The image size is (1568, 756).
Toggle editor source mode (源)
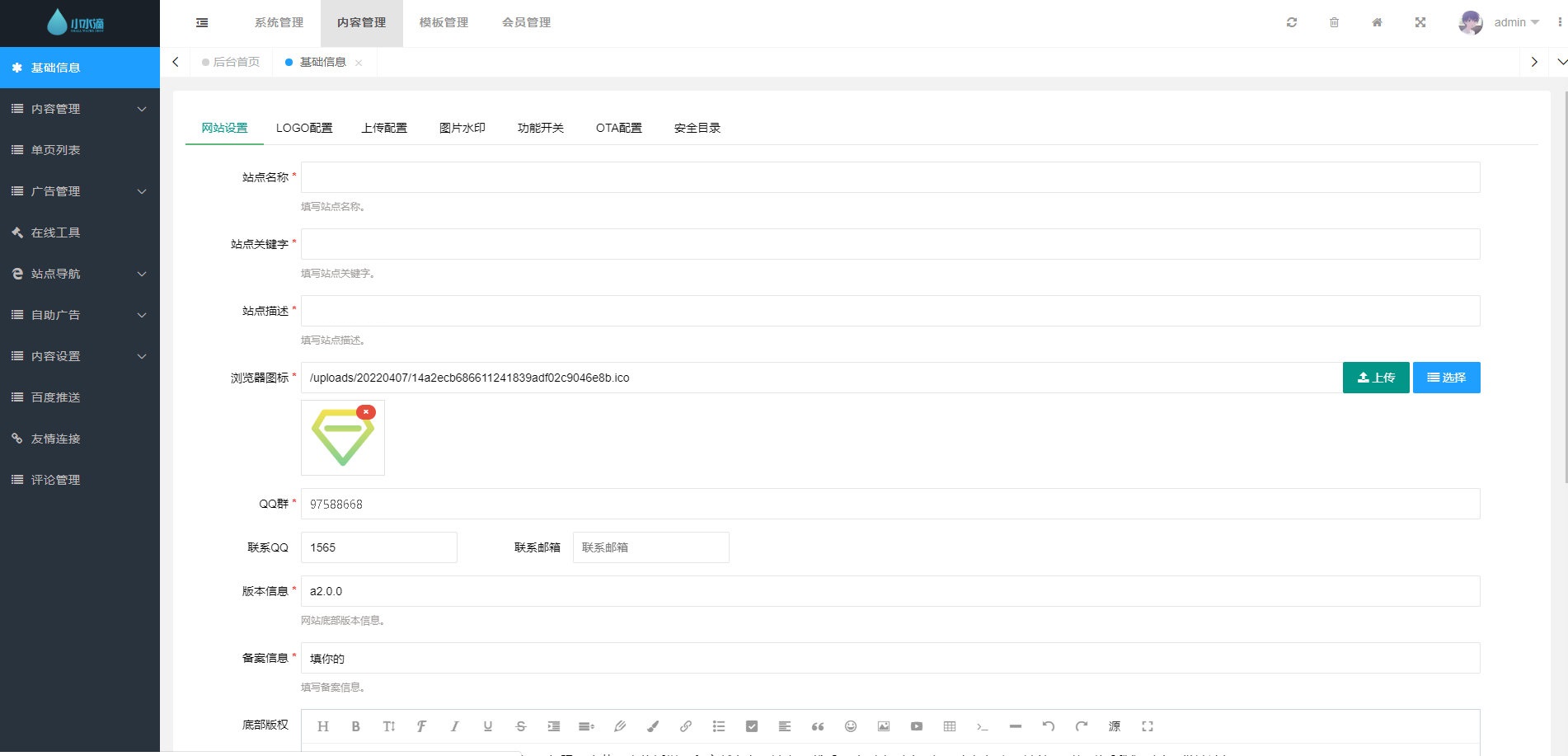[x=1115, y=726]
